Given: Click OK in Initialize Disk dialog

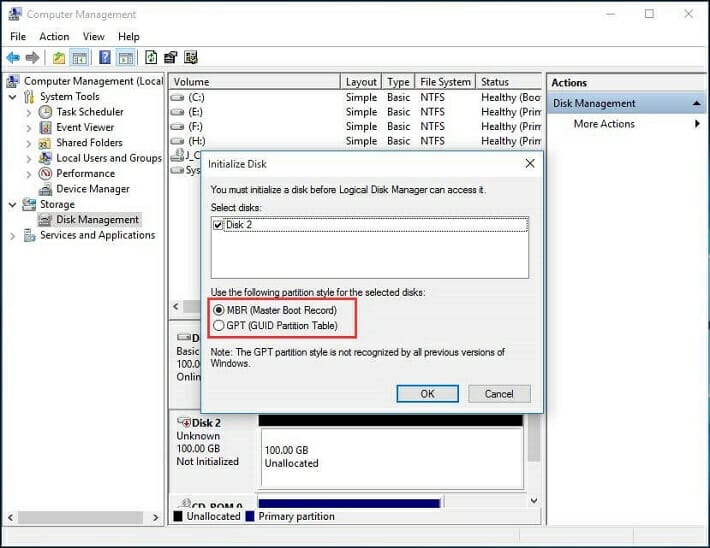Looking at the screenshot, I should (x=427, y=394).
